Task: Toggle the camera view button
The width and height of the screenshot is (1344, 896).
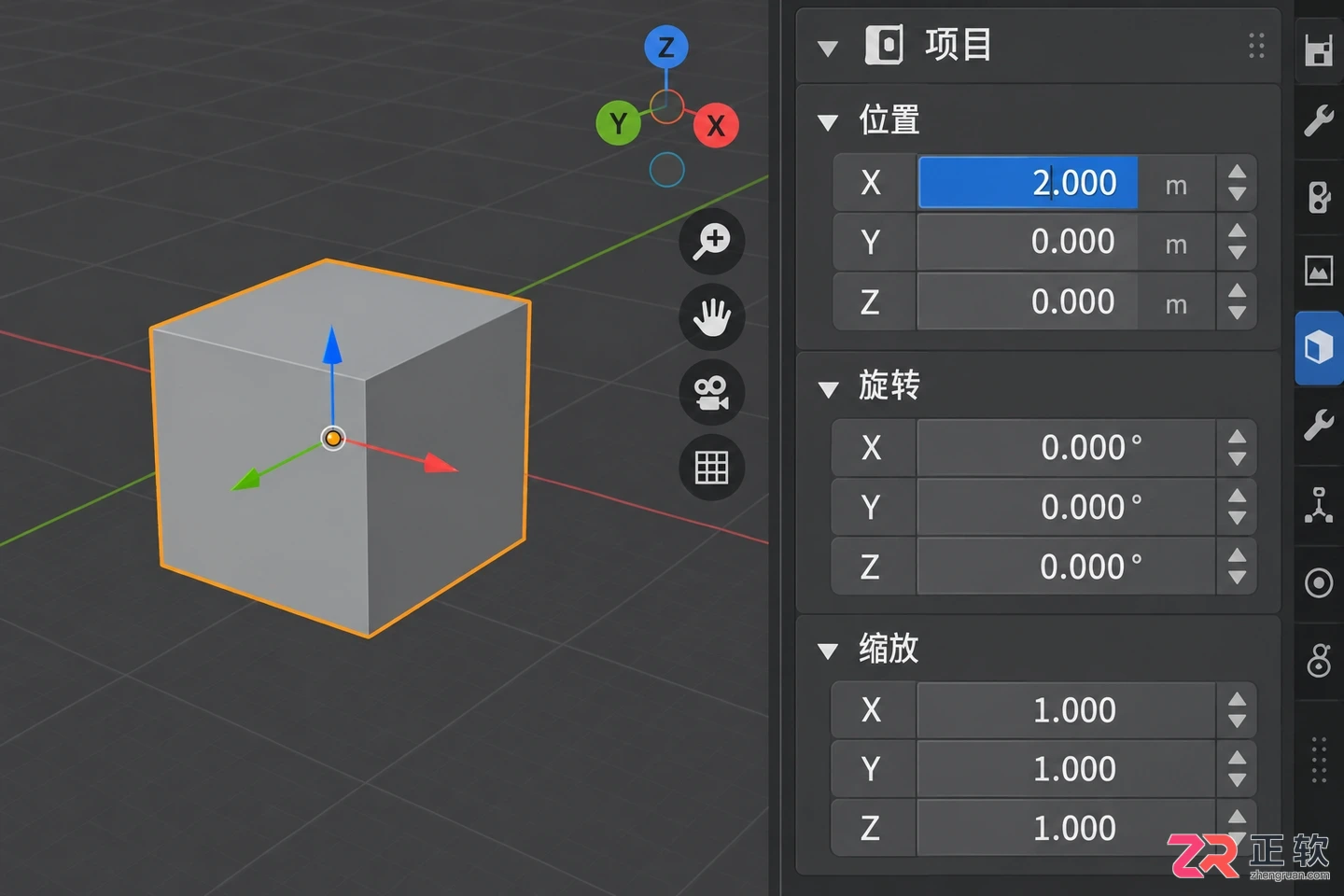Action: point(711,392)
